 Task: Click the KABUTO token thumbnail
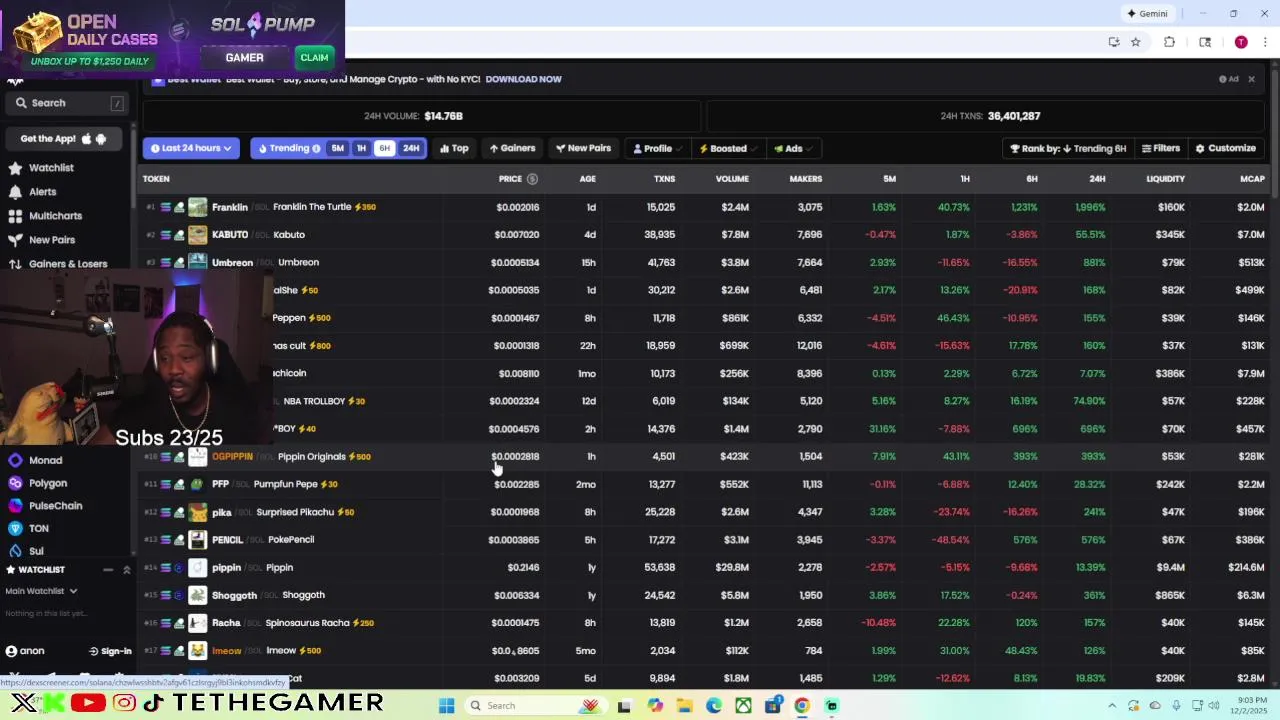[x=197, y=235]
